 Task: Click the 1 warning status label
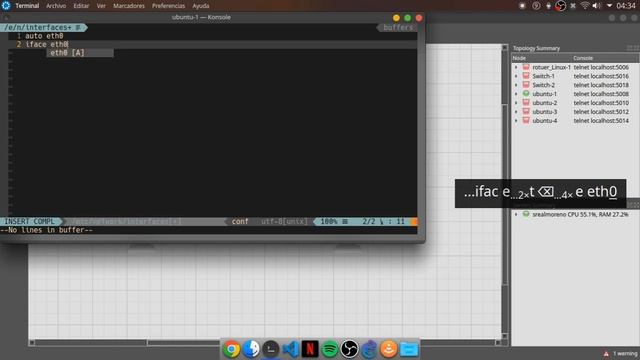tap(625, 353)
